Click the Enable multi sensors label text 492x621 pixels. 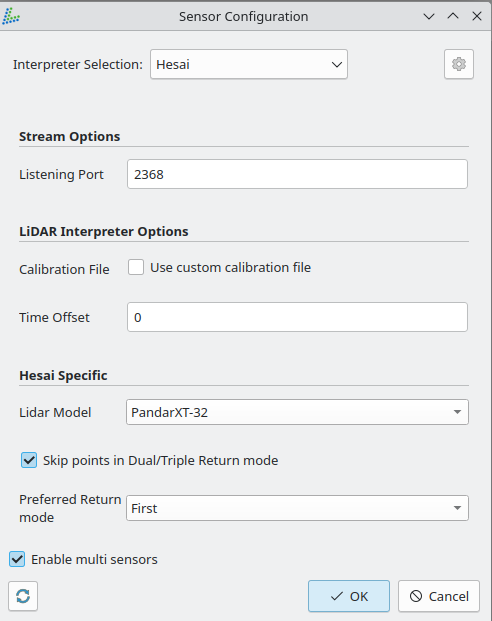coord(94,560)
